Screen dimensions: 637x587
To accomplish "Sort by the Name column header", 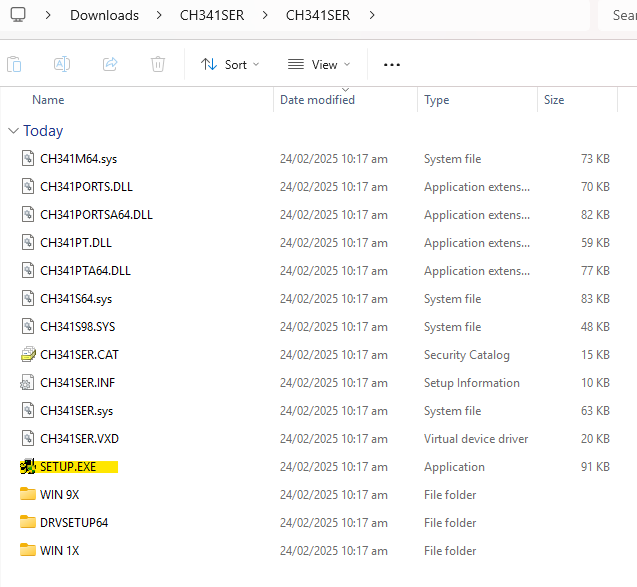I will 48,100.
